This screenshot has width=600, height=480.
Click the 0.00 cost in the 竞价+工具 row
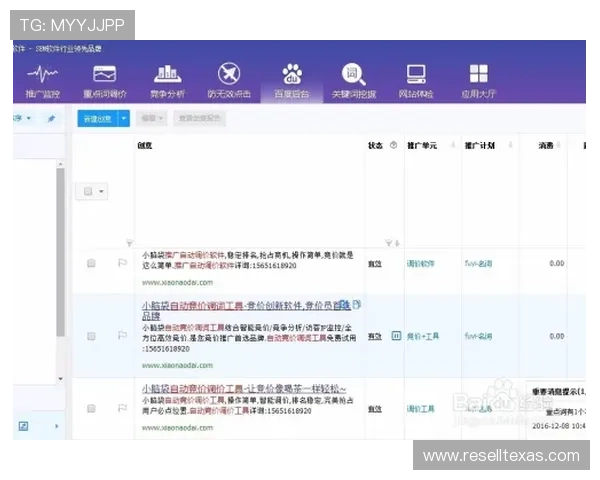[x=556, y=336]
